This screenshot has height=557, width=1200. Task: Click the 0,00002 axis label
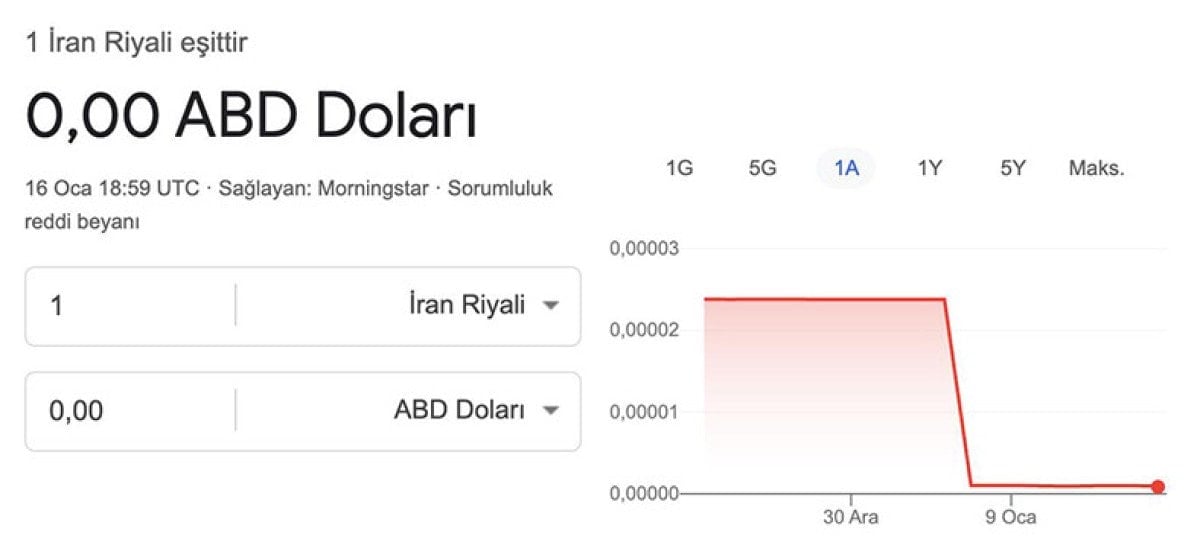644,330
